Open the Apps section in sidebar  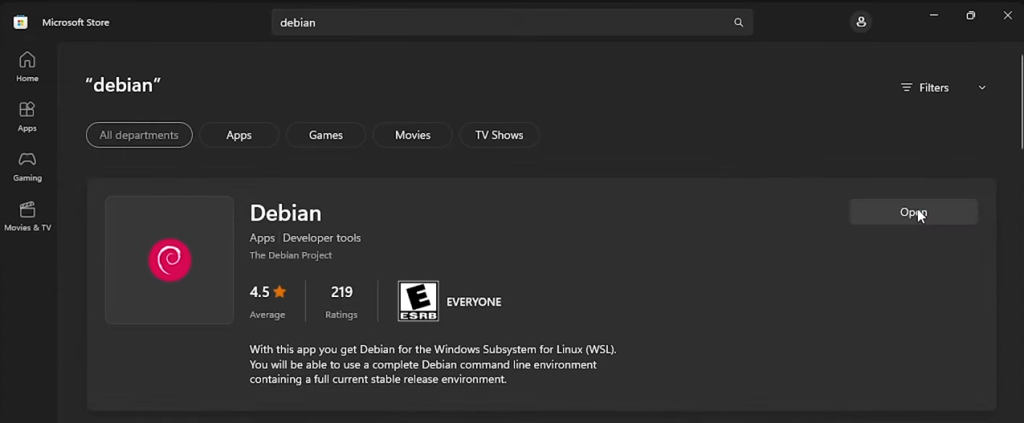click(27, 116)
